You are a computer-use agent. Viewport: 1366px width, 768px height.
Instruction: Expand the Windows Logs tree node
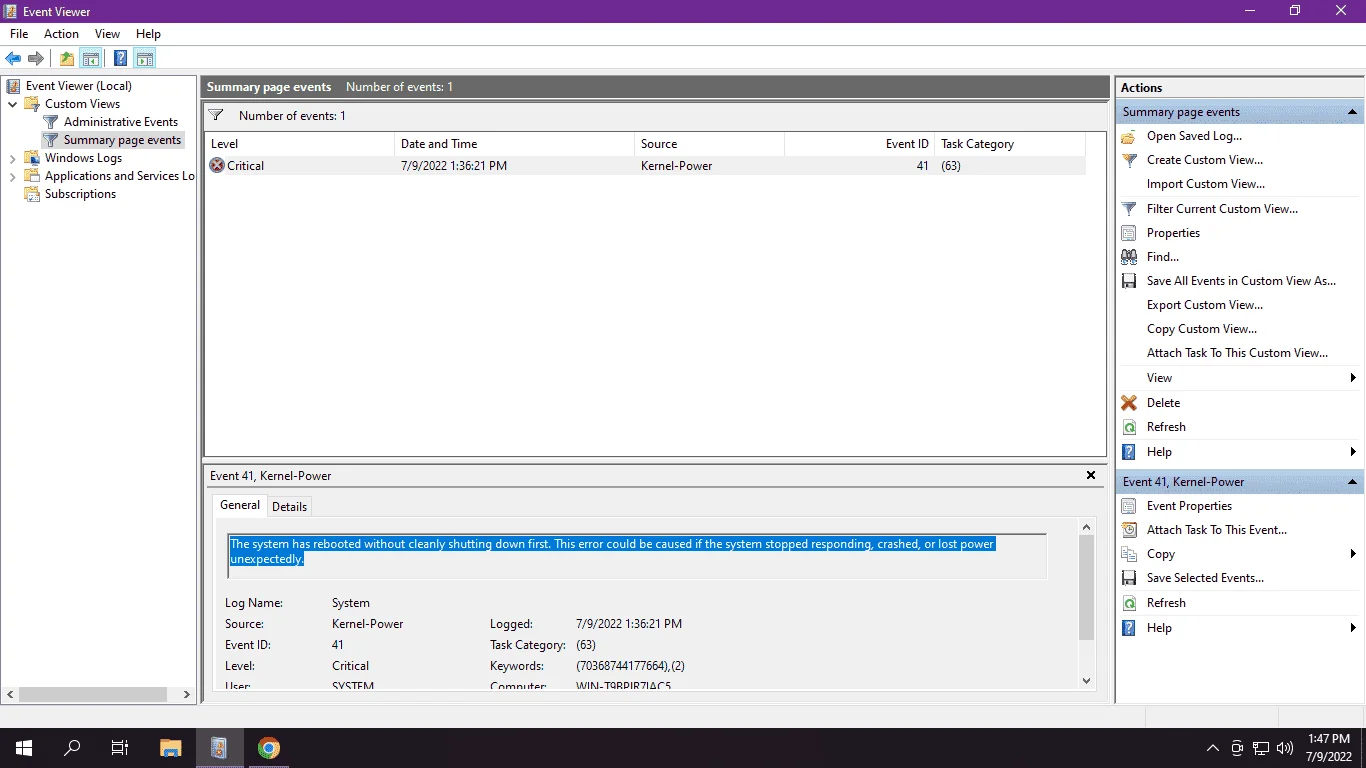[13, 158]
